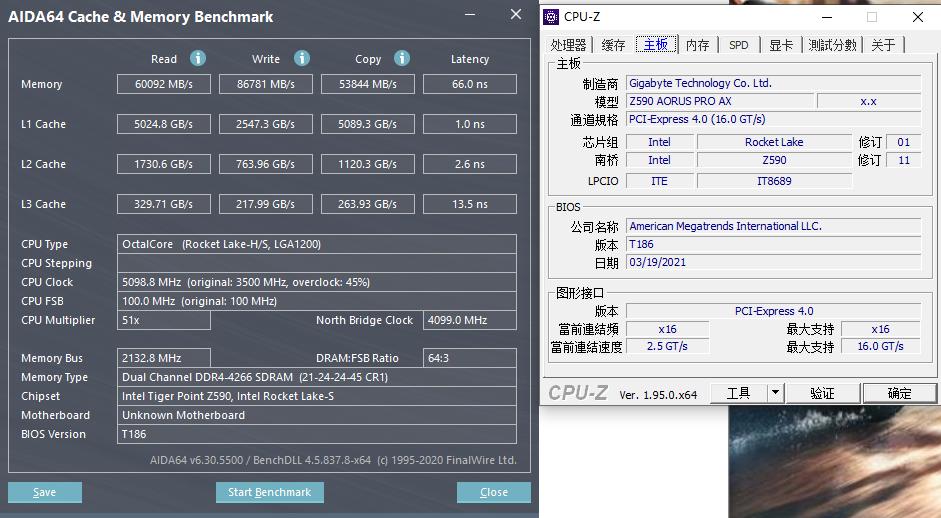Minimize the AIDA64 benchmark window
941x518 pixels.
coord(470,14)
